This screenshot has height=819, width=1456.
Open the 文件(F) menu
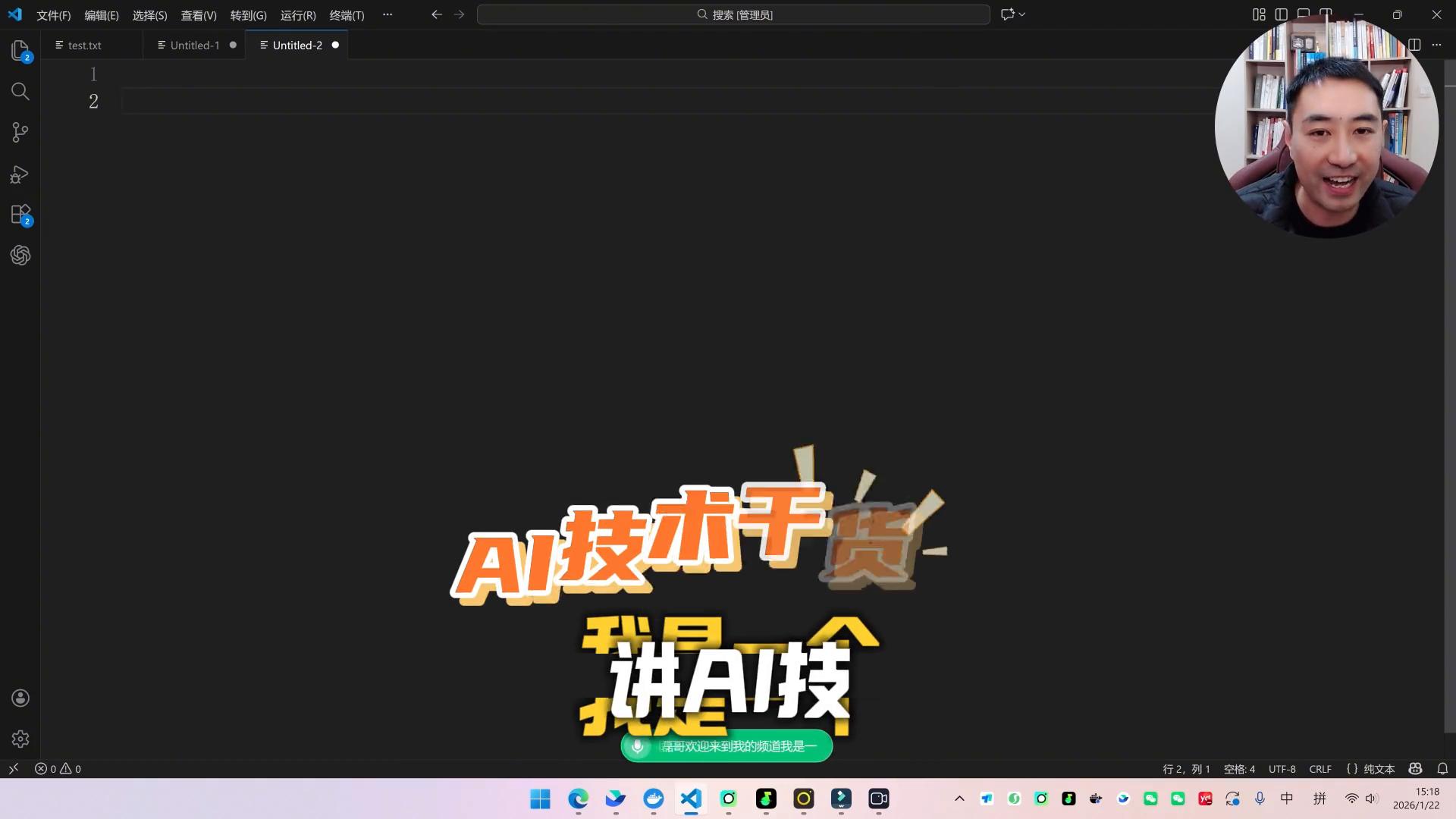coord(53,15)
